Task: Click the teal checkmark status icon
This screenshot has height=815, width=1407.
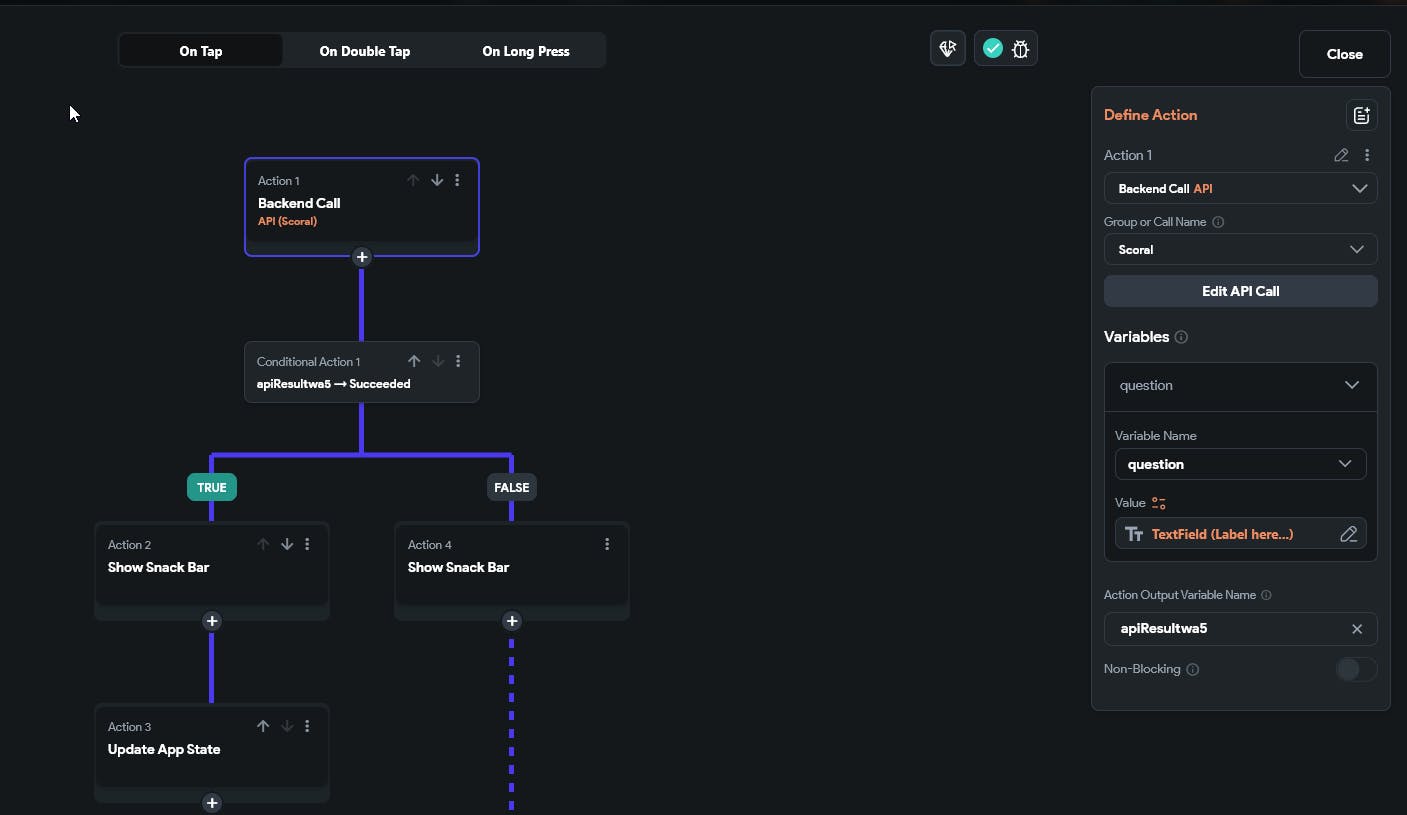Action: tap(992, 48)
